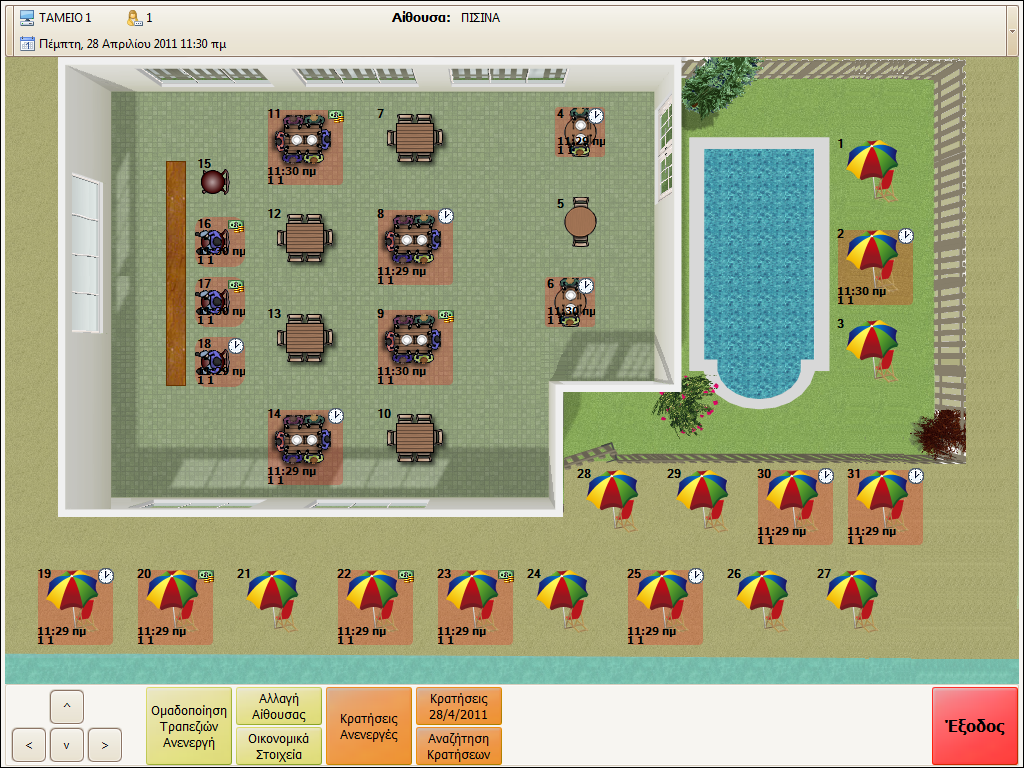This screenshot has height=768, width=1024.
Task: Open reserved umbrella 30 with clock
Action: [x=795, y=507]
